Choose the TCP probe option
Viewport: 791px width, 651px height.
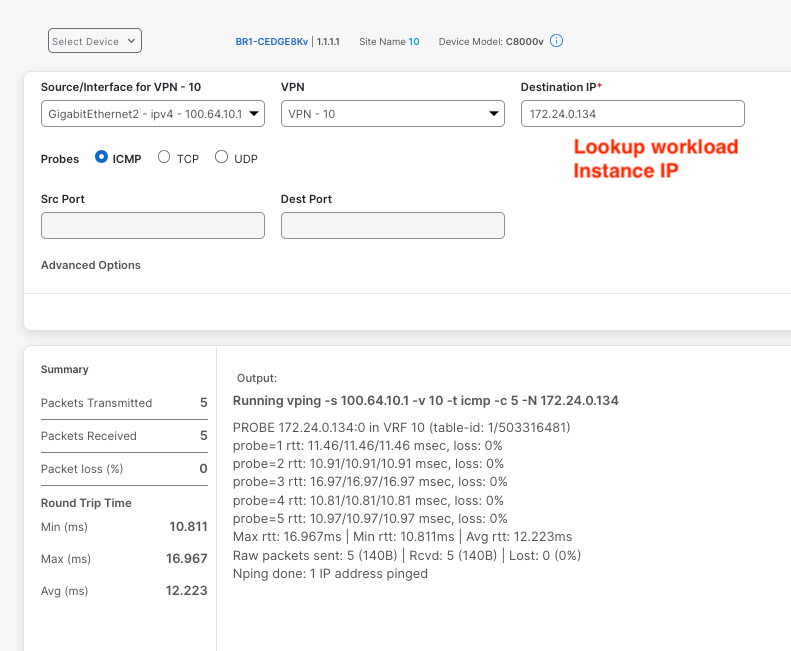165,158
